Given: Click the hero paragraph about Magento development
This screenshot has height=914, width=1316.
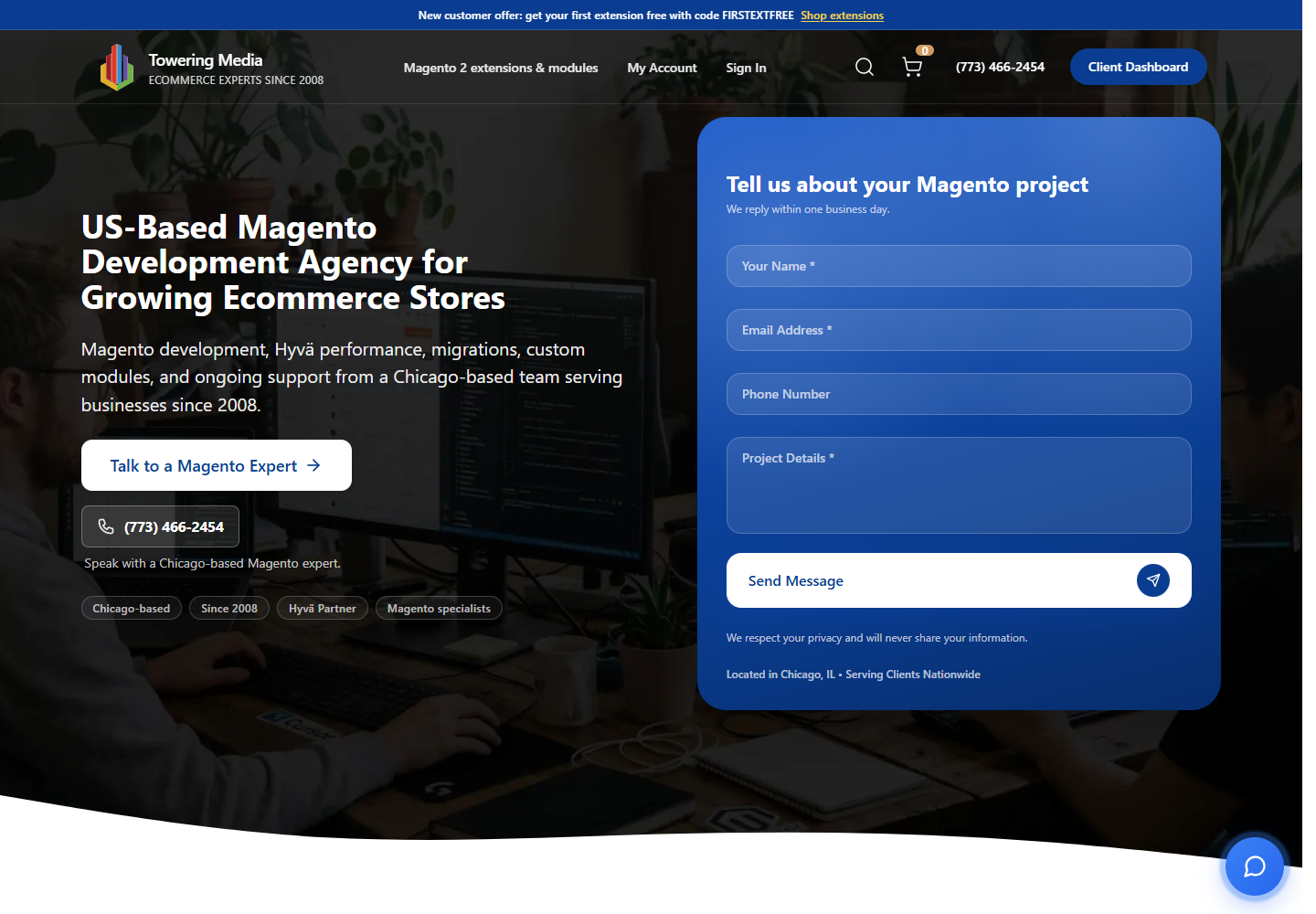Looking at the screenshot, I should pos(352,377).
